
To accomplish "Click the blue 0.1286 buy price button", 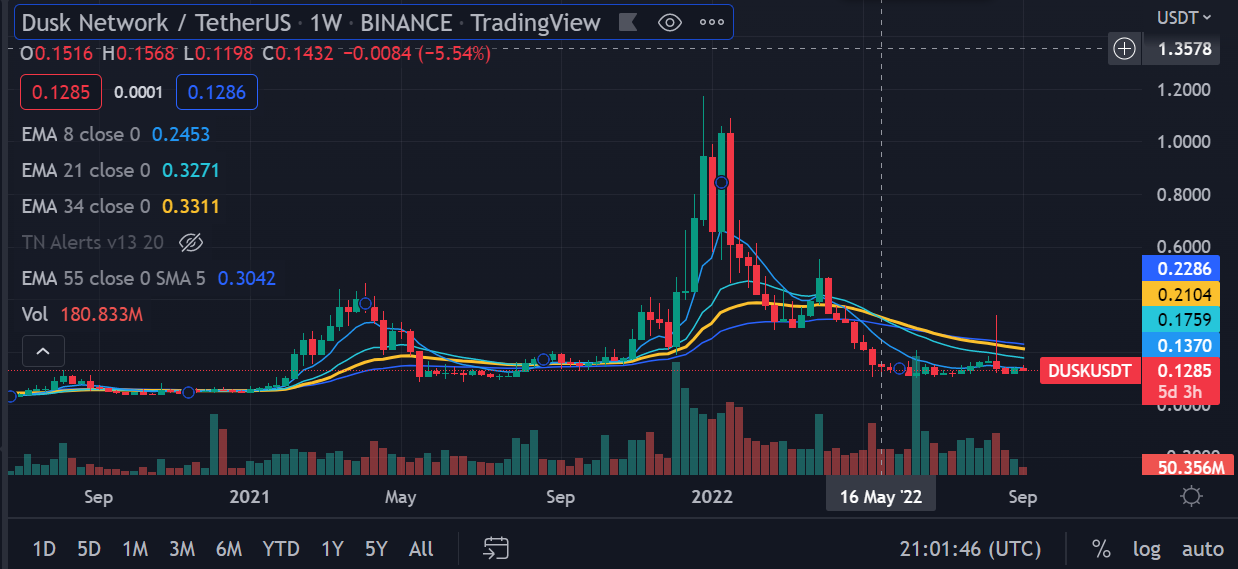I will click(217, 93).
